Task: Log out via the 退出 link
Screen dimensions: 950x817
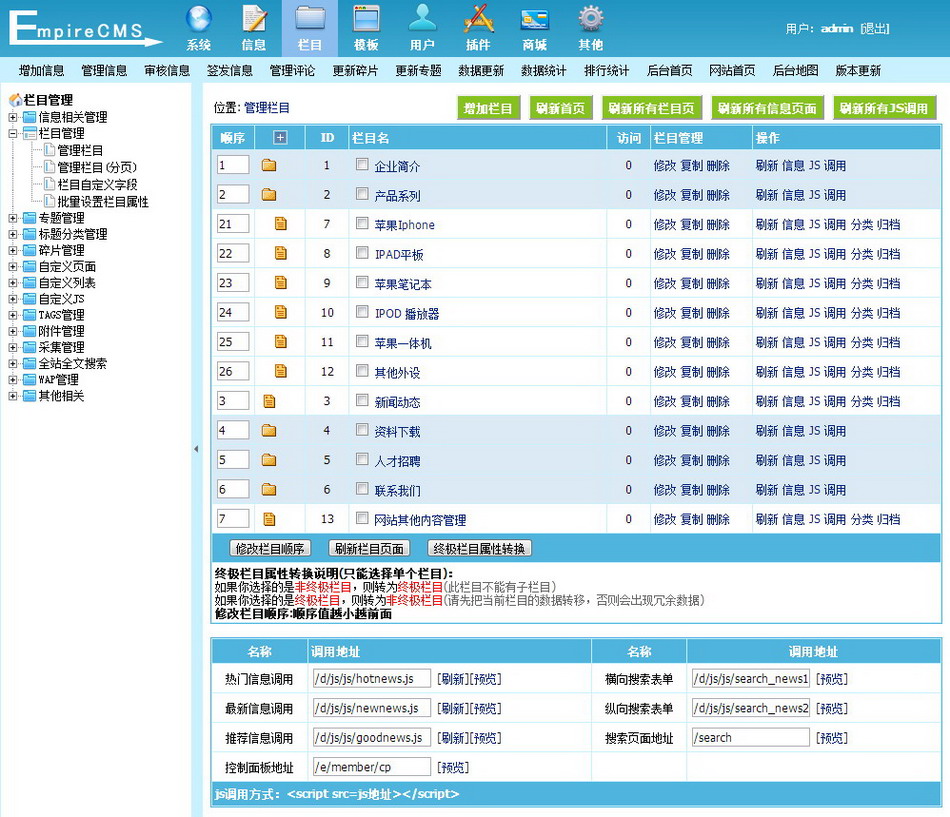Action: [875, 28]
